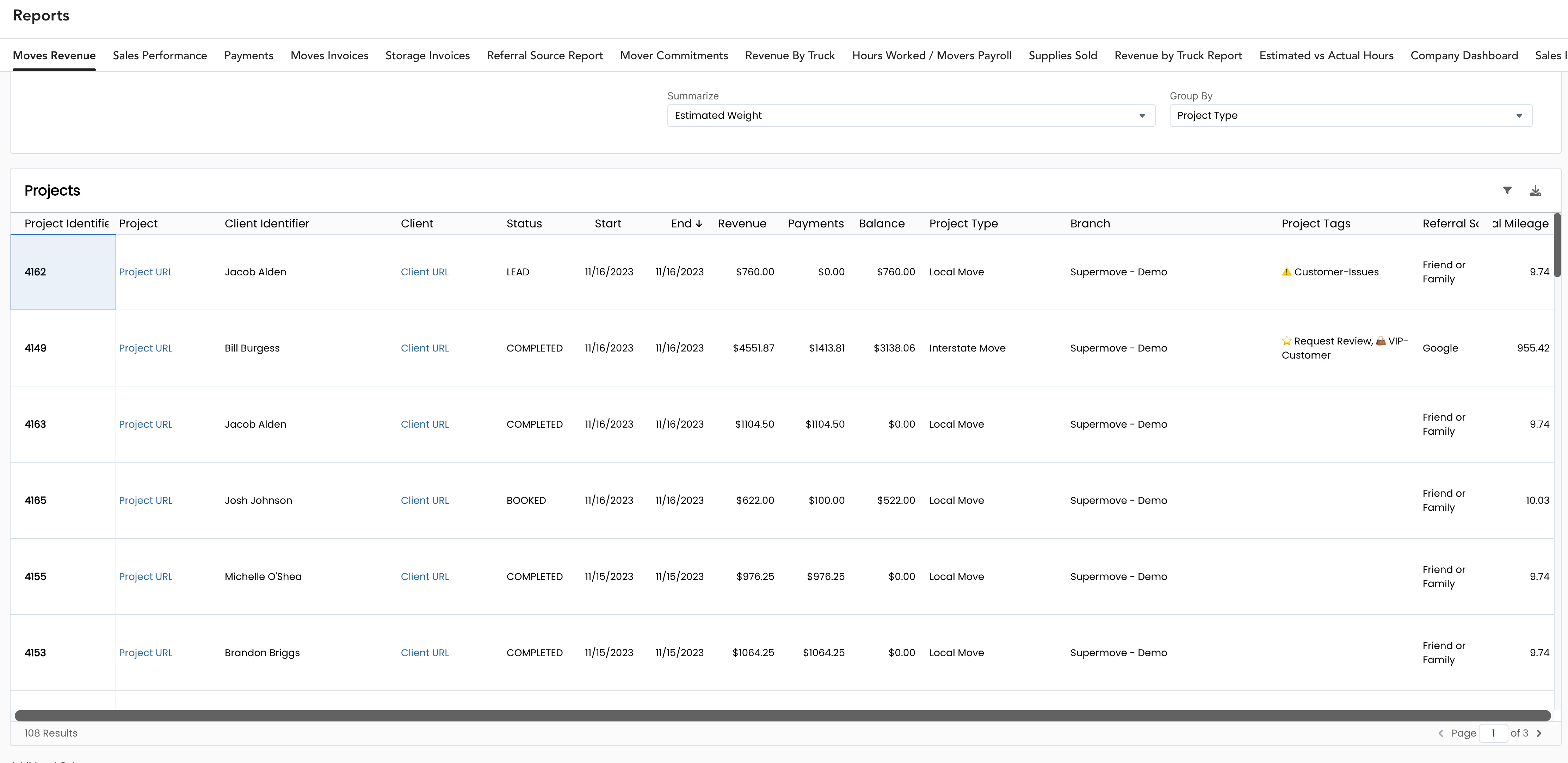Image resolution: width=1568 pixels, height=763 pixels.
Task: Open Referral Source Report tab
Action: coord(545,55)
